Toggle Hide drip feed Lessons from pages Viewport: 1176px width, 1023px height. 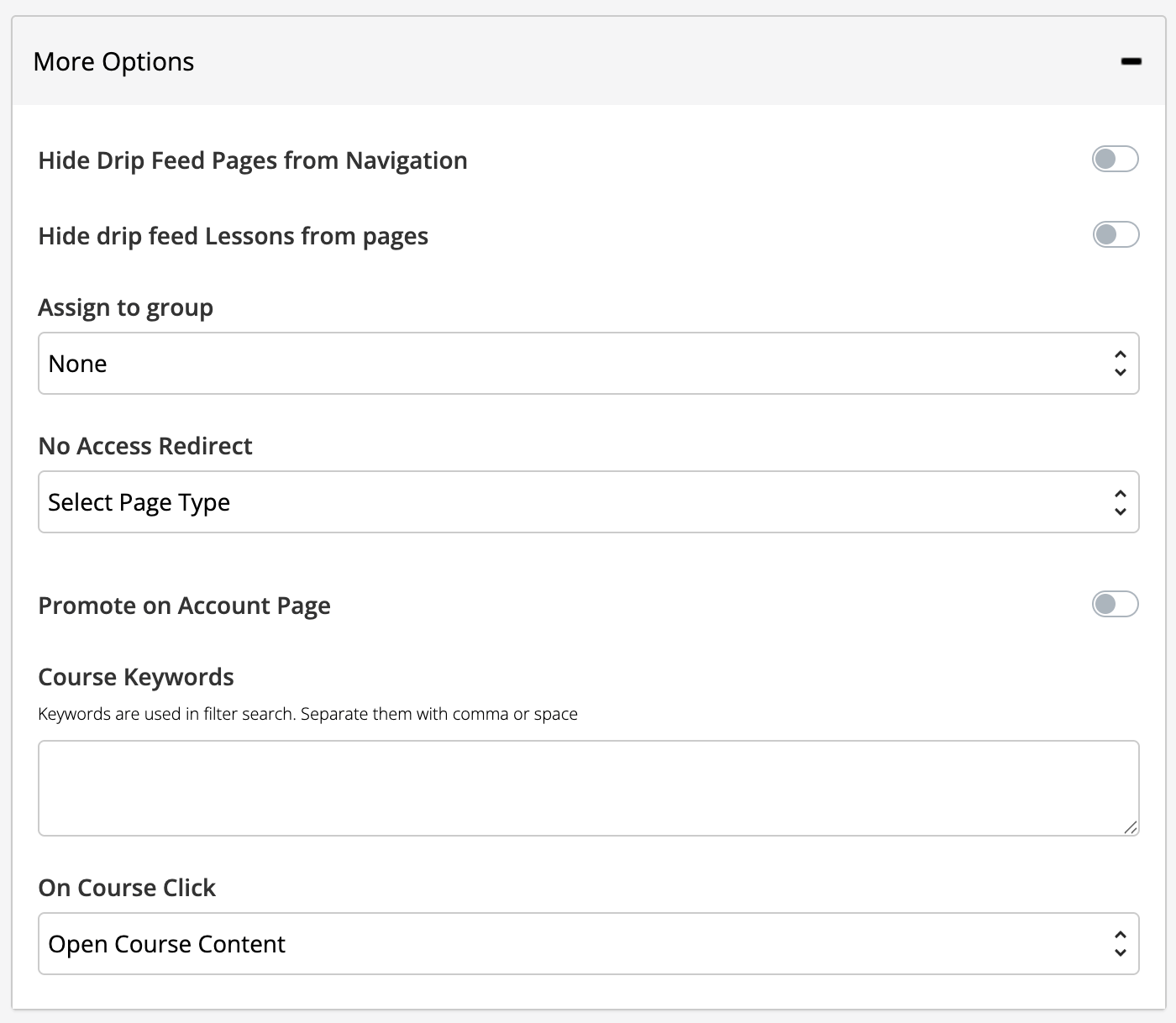click(1115, 234)
